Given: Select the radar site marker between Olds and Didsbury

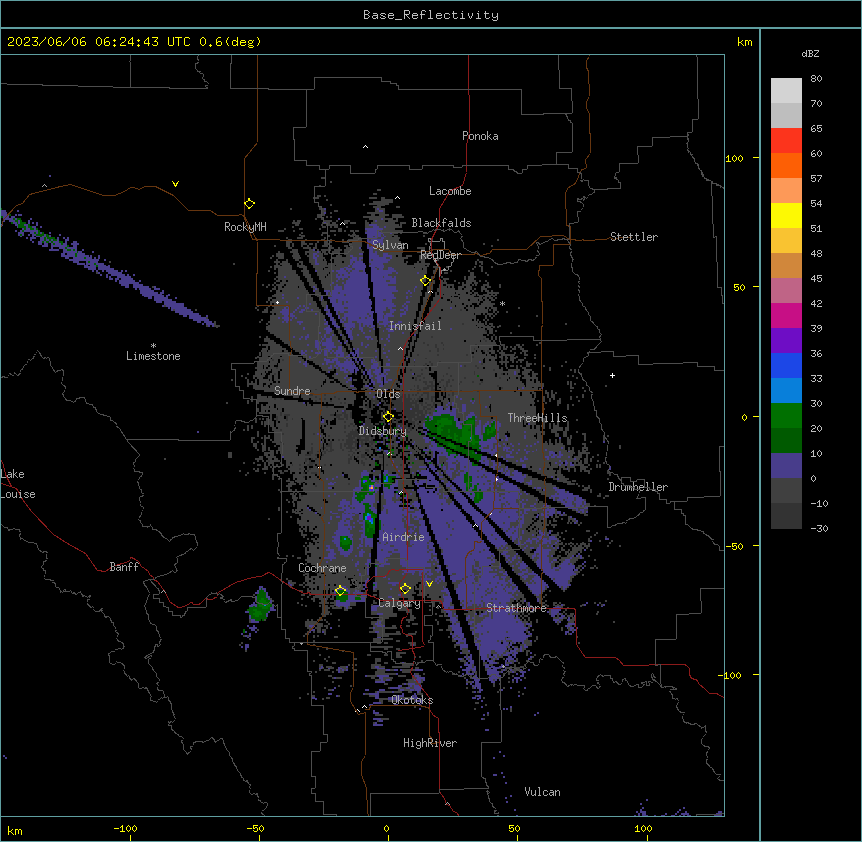Looking at the screenshot, I should coord(388,417).
